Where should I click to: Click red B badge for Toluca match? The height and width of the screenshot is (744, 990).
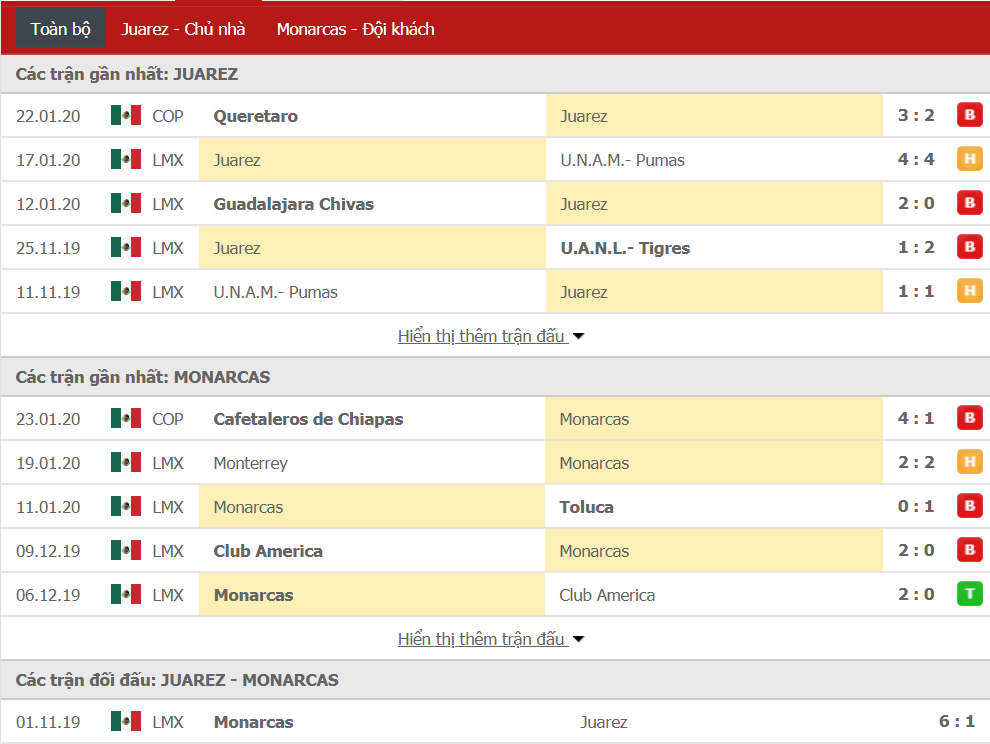point(970,506)
